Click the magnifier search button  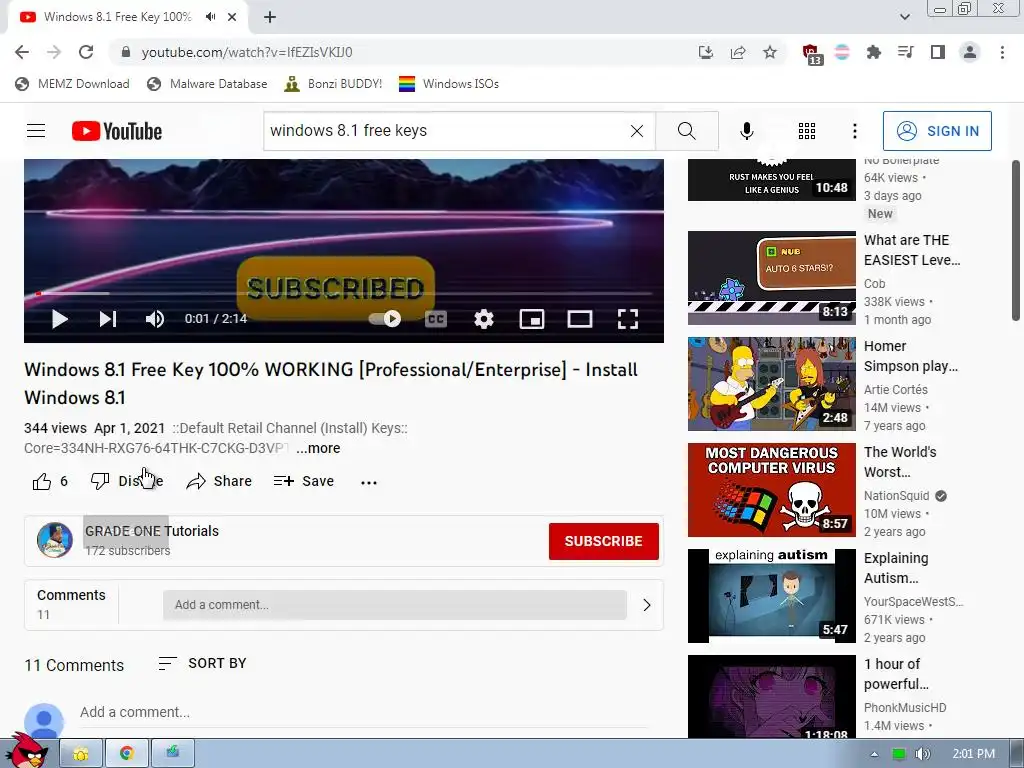687,131
